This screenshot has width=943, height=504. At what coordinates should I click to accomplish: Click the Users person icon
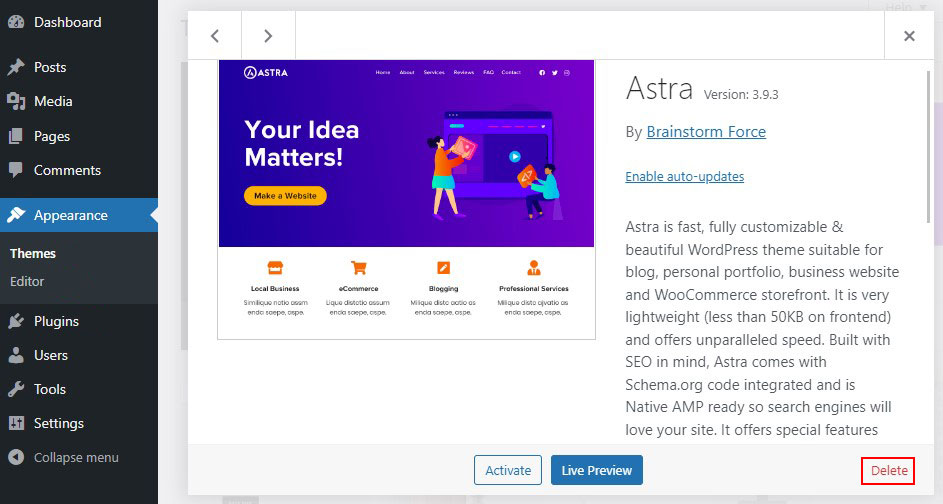(x=16, y=355)
